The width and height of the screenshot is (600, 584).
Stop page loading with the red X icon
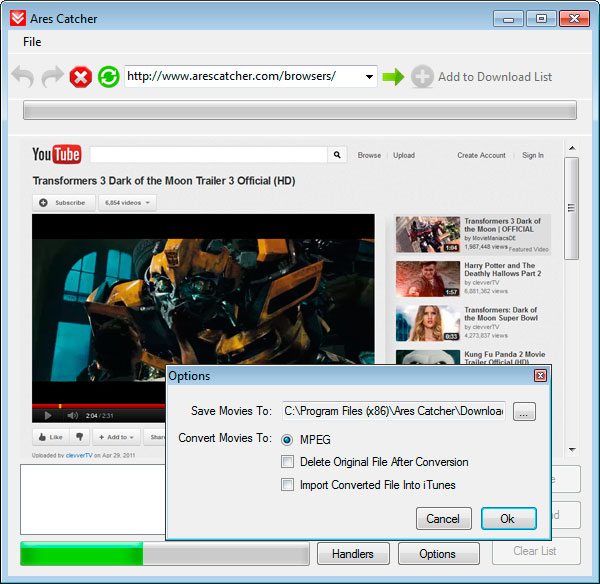pyautogui.click(x=81, y=77)
